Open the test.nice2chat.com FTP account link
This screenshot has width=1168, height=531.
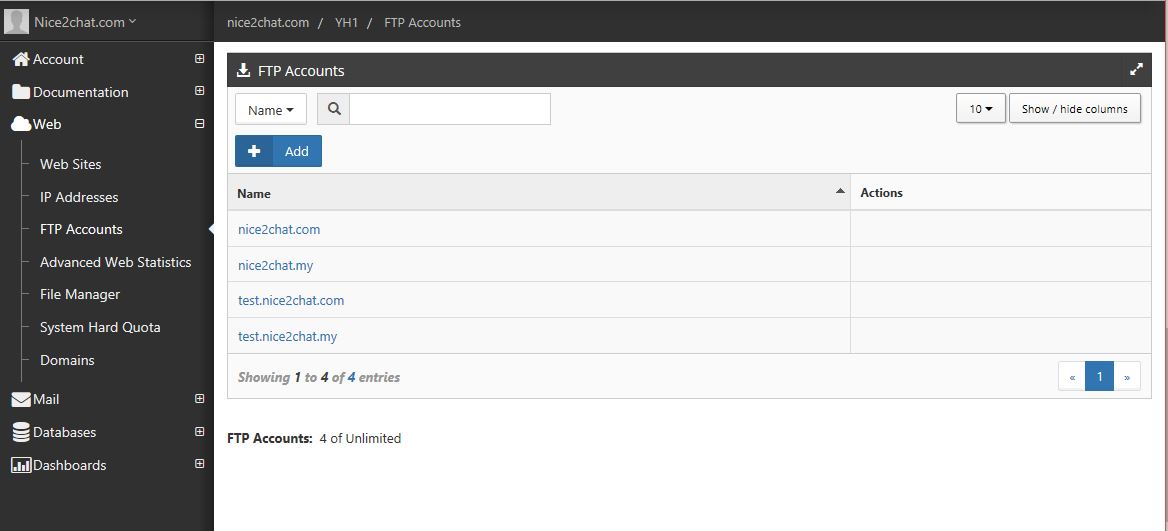[x=291, y=300]
